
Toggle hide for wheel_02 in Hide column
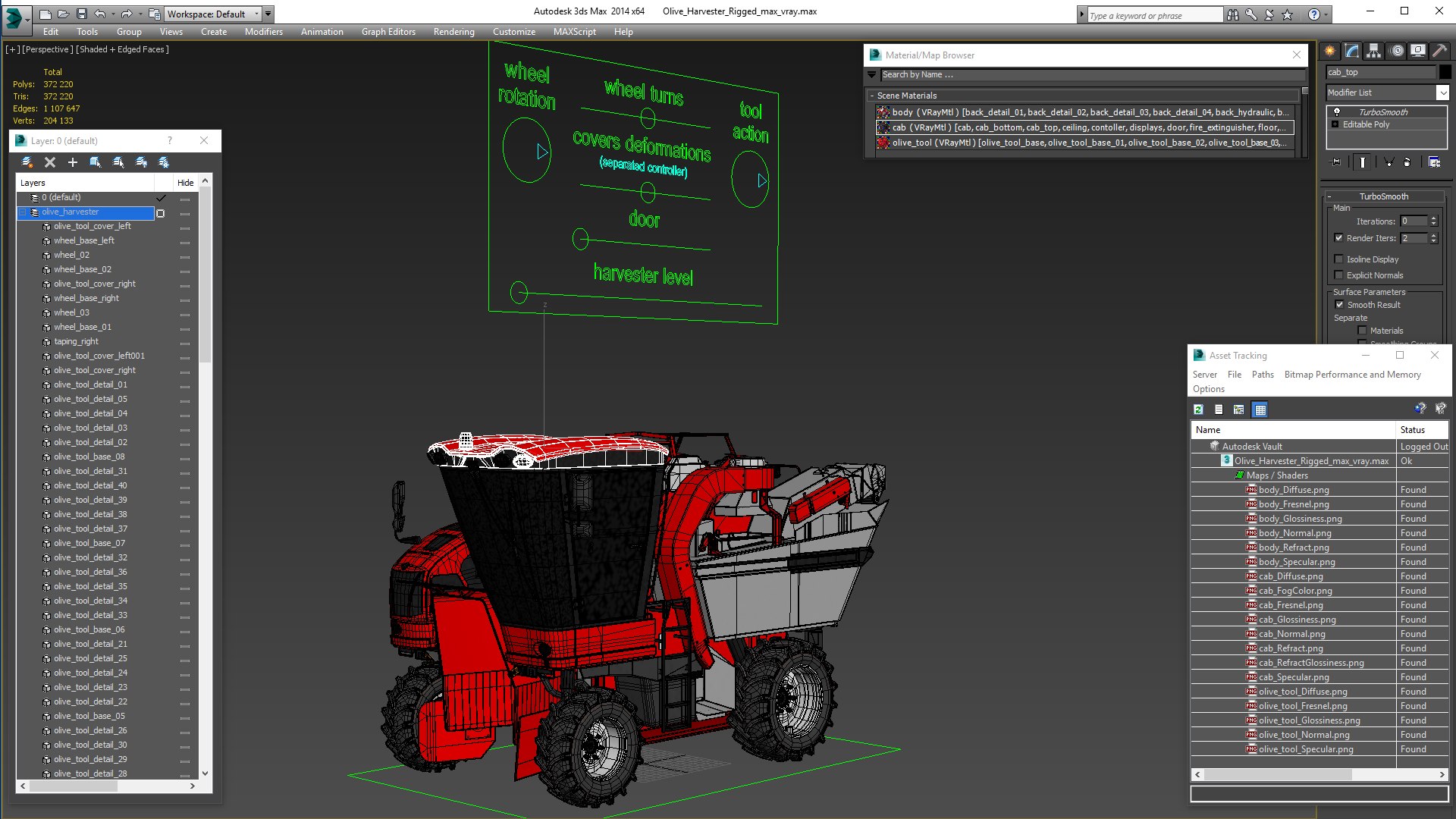point(185,256)
